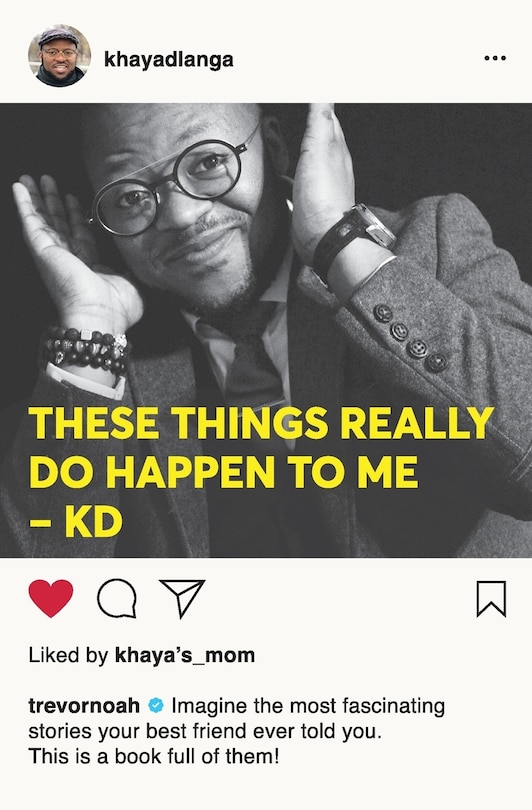Save the post with the bookmark icon
This screenshot has width=532, height=810.
coord(491,599)
